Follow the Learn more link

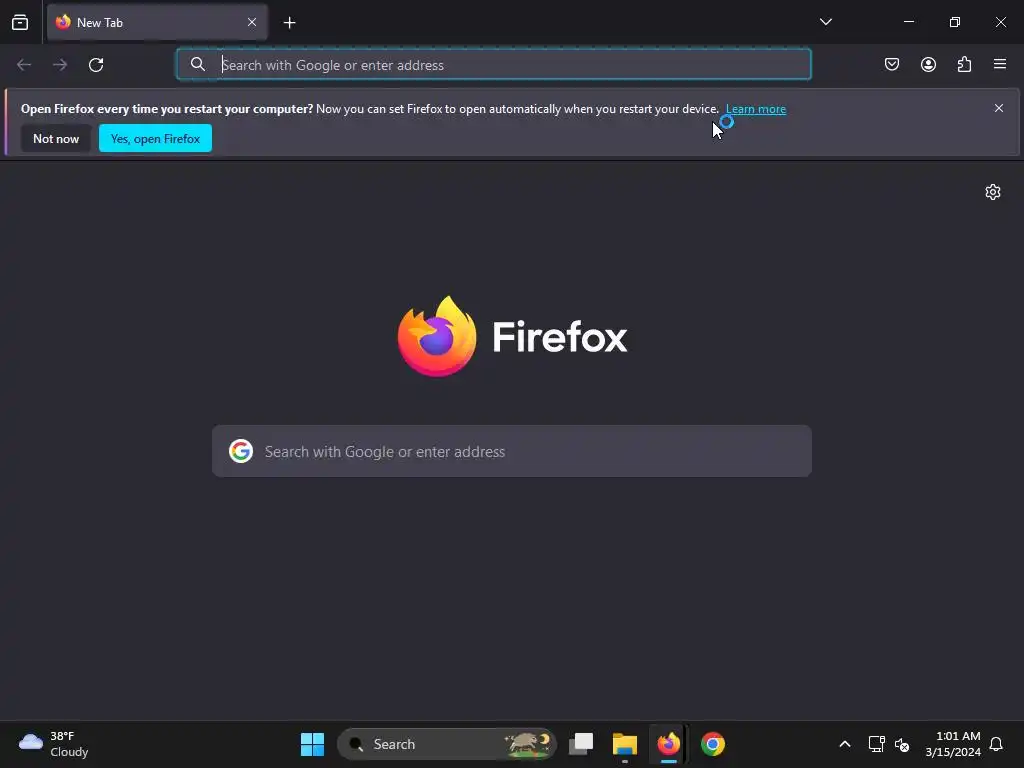pyautogui.click(x=756, y=109)
